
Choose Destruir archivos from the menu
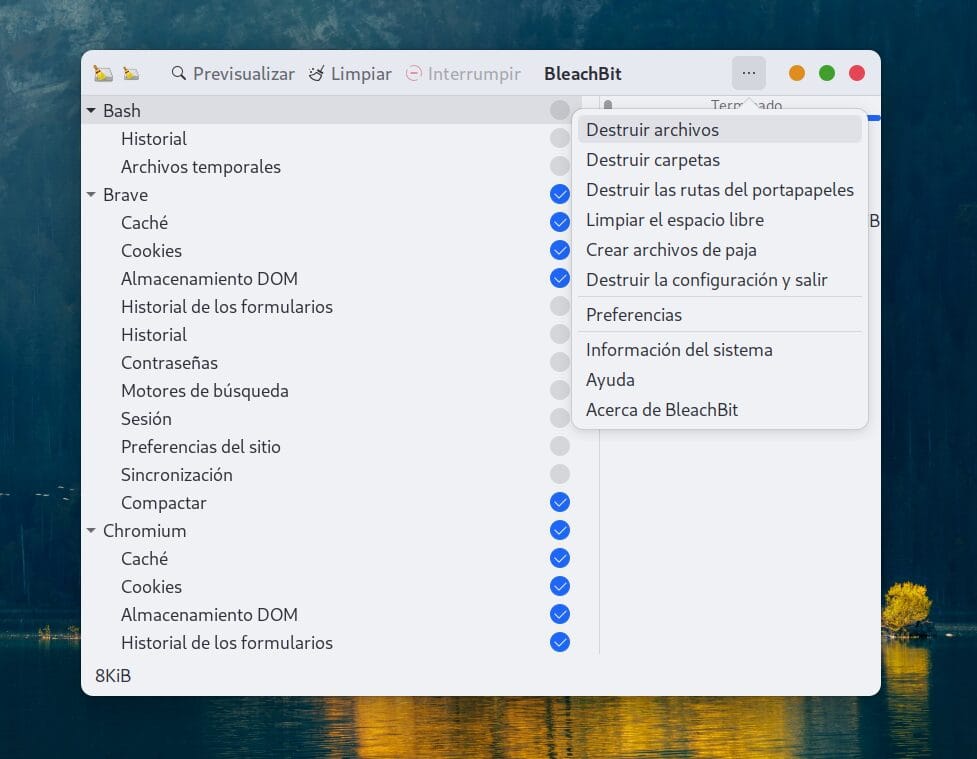(x=720, y=130)
